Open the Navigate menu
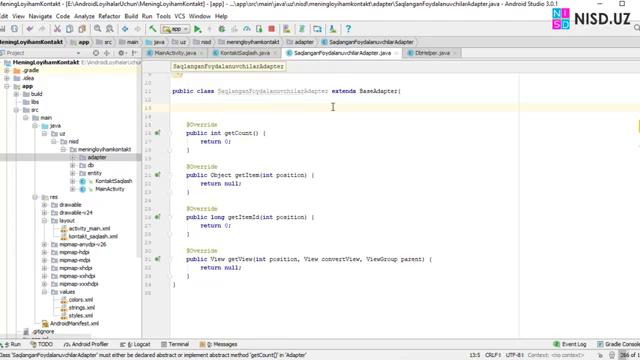Image resolution: width=640 pixels, height=360 pixels. tap(40, 16)
